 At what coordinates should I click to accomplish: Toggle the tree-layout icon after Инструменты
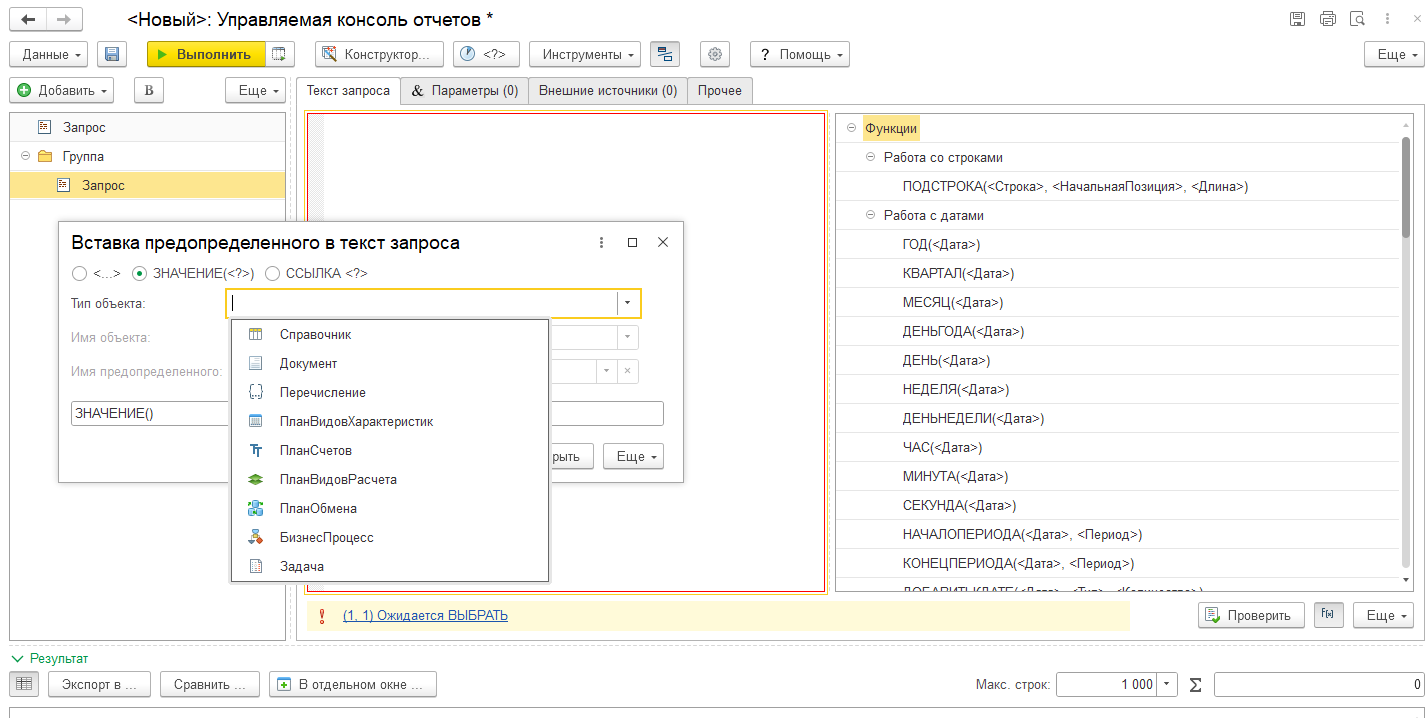pos(664,54)
